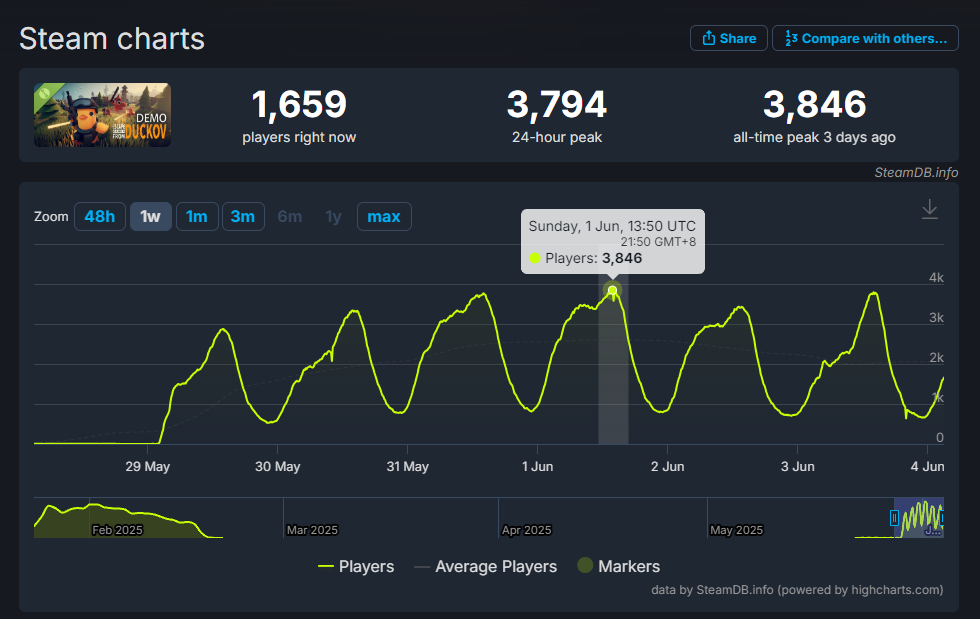The height and width of the screenshot is (619, 980).
Task: Zoom chart to max range
Action: click(384, 216)
